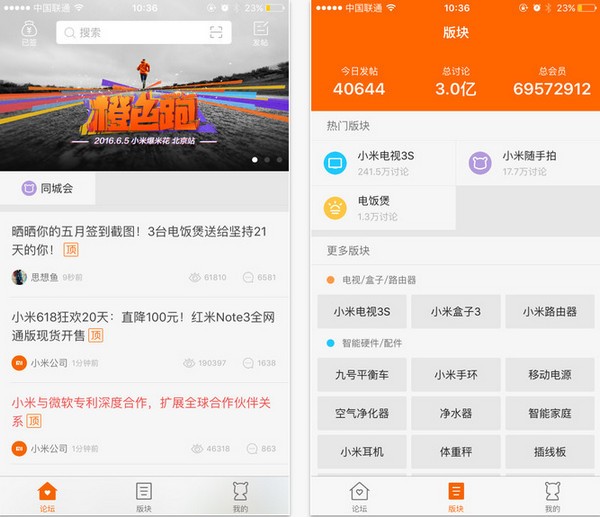Tap the 热门版块 section header
Image resolution: width=600 pixels, height=517 pixels.
point(348,126)
